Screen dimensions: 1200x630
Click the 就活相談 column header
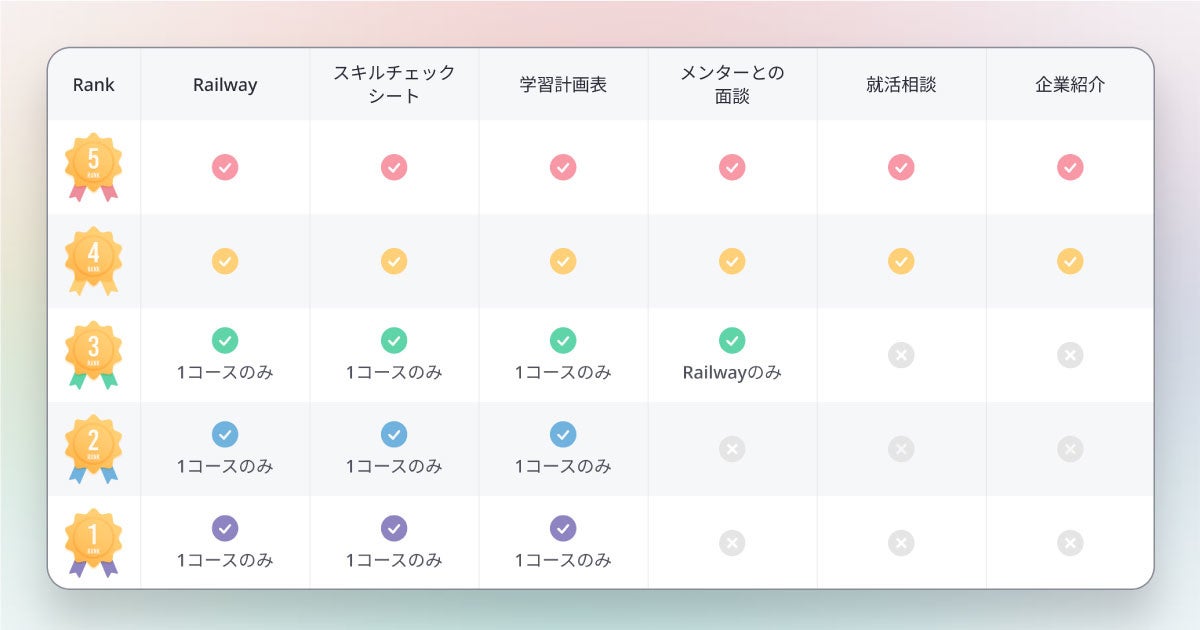(x=901, y=85)
